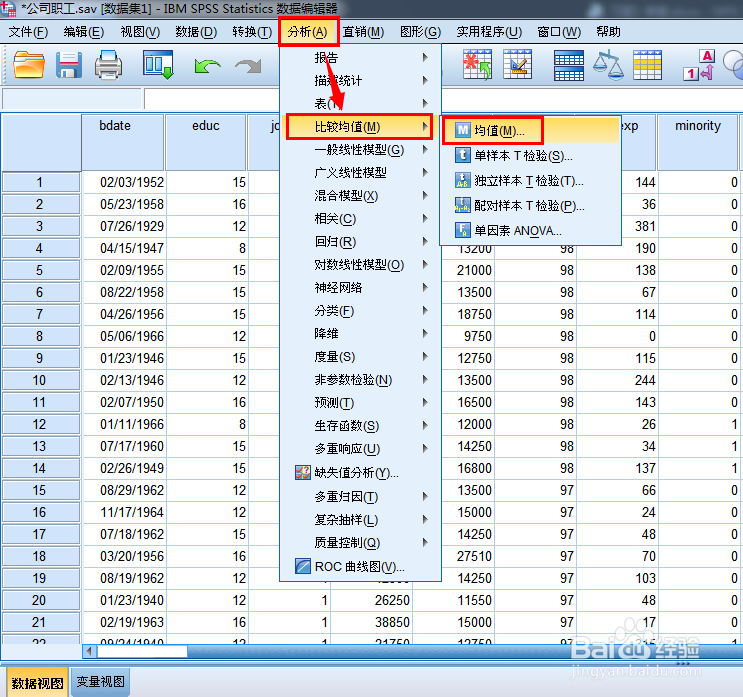Open the 数据(D) menu

pos(196,32)
